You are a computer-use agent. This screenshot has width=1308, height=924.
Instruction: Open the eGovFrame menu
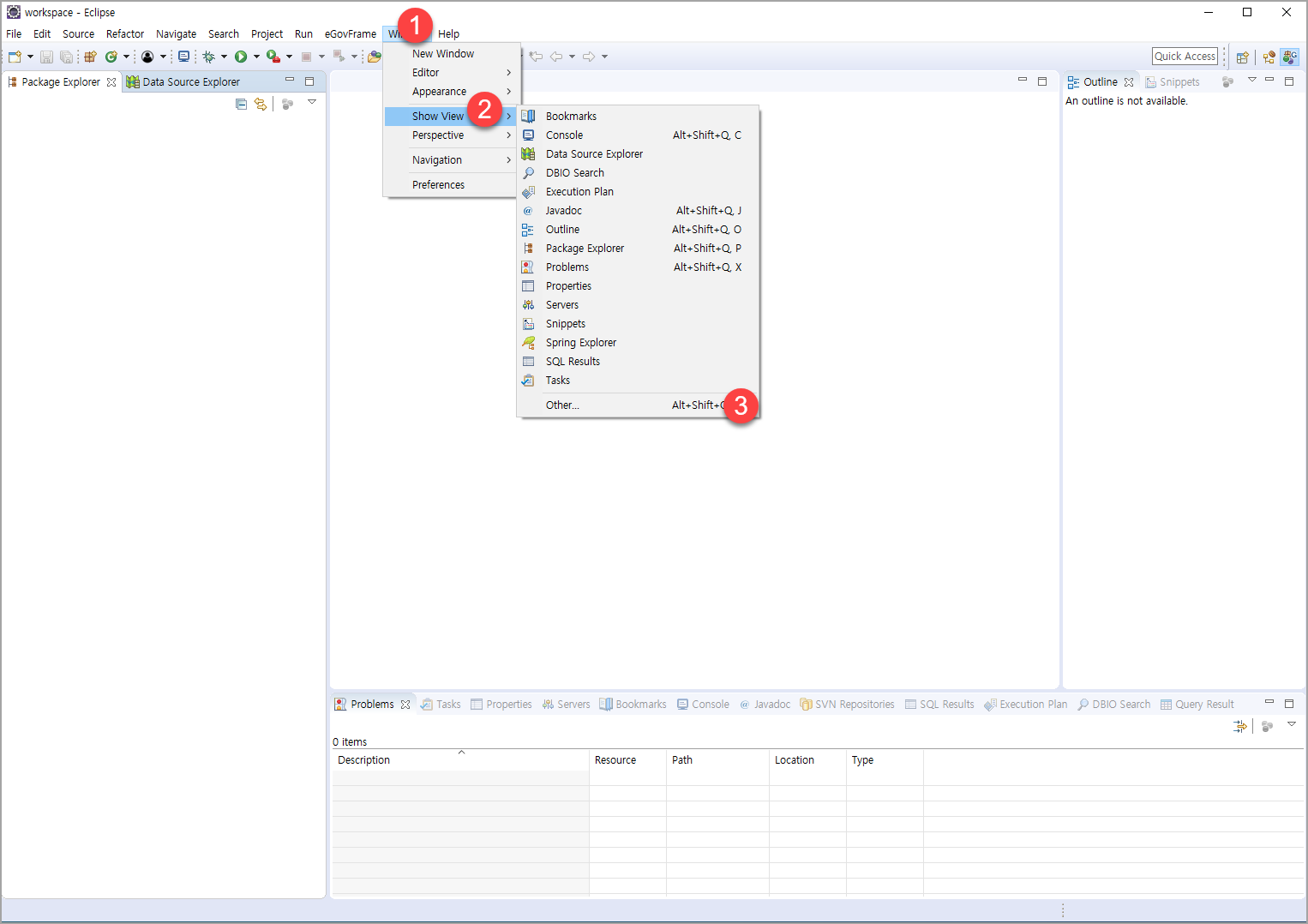(351, 34)
